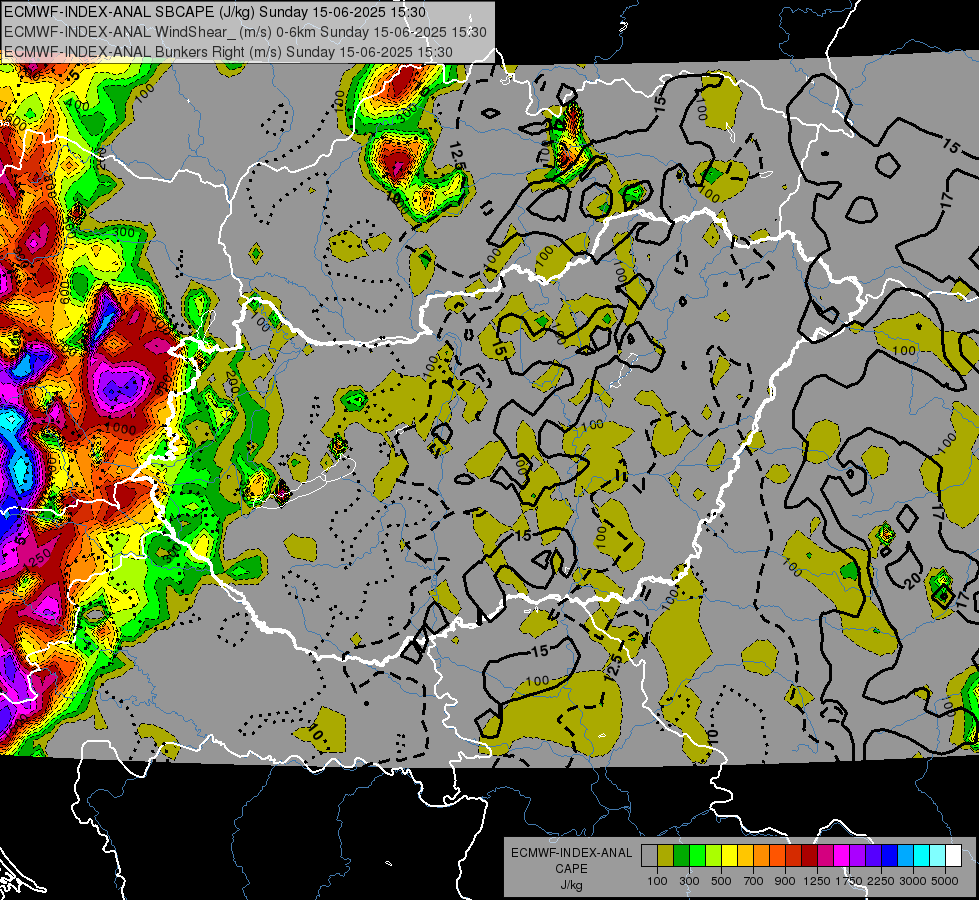Image resolution: width=979 pixels, height=900 pixels.
Task: Click the orange 700–800 legend swatch
Action: (x=762, y=856)
